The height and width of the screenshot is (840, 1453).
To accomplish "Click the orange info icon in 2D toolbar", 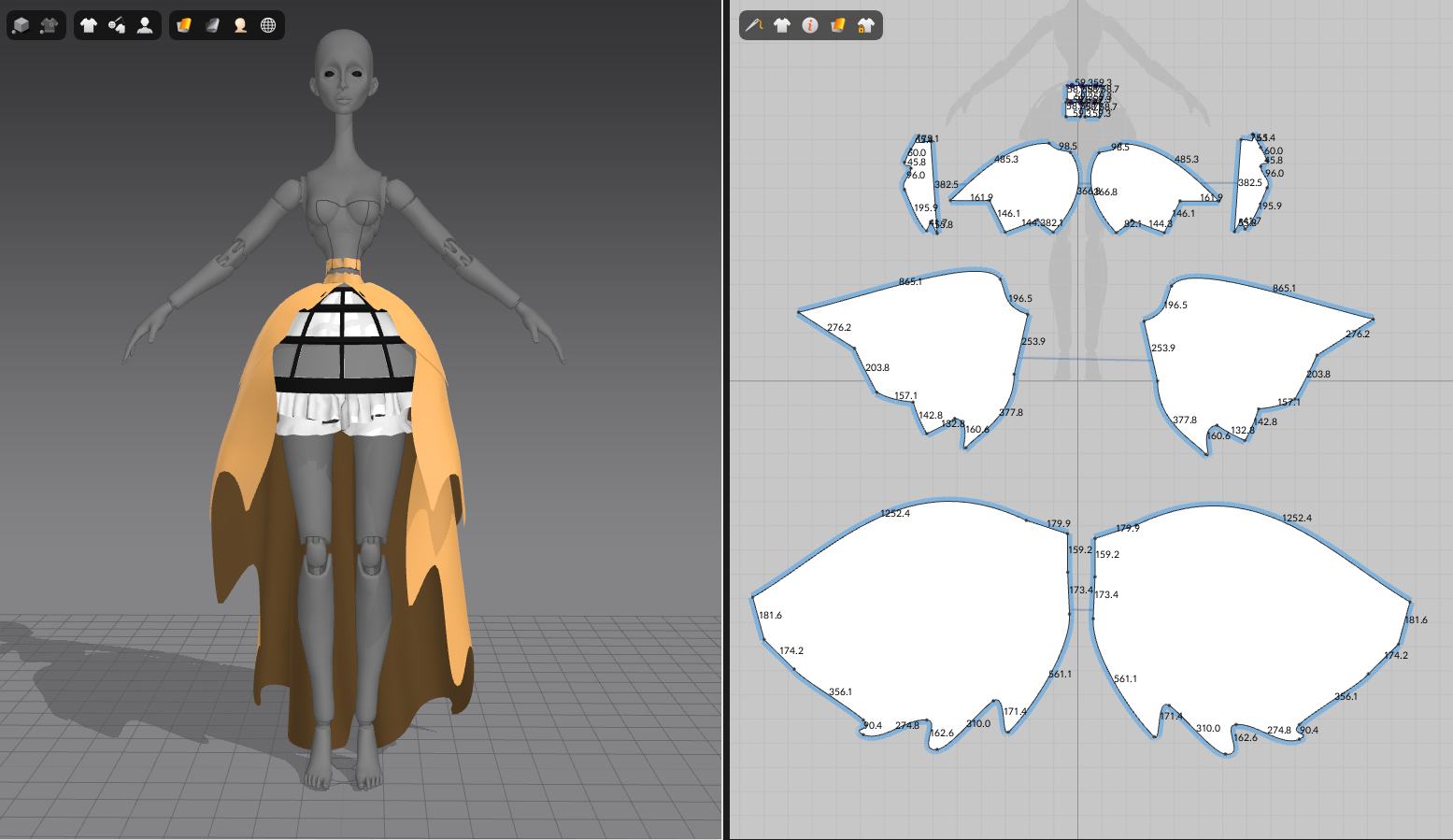I will (810, 25).
